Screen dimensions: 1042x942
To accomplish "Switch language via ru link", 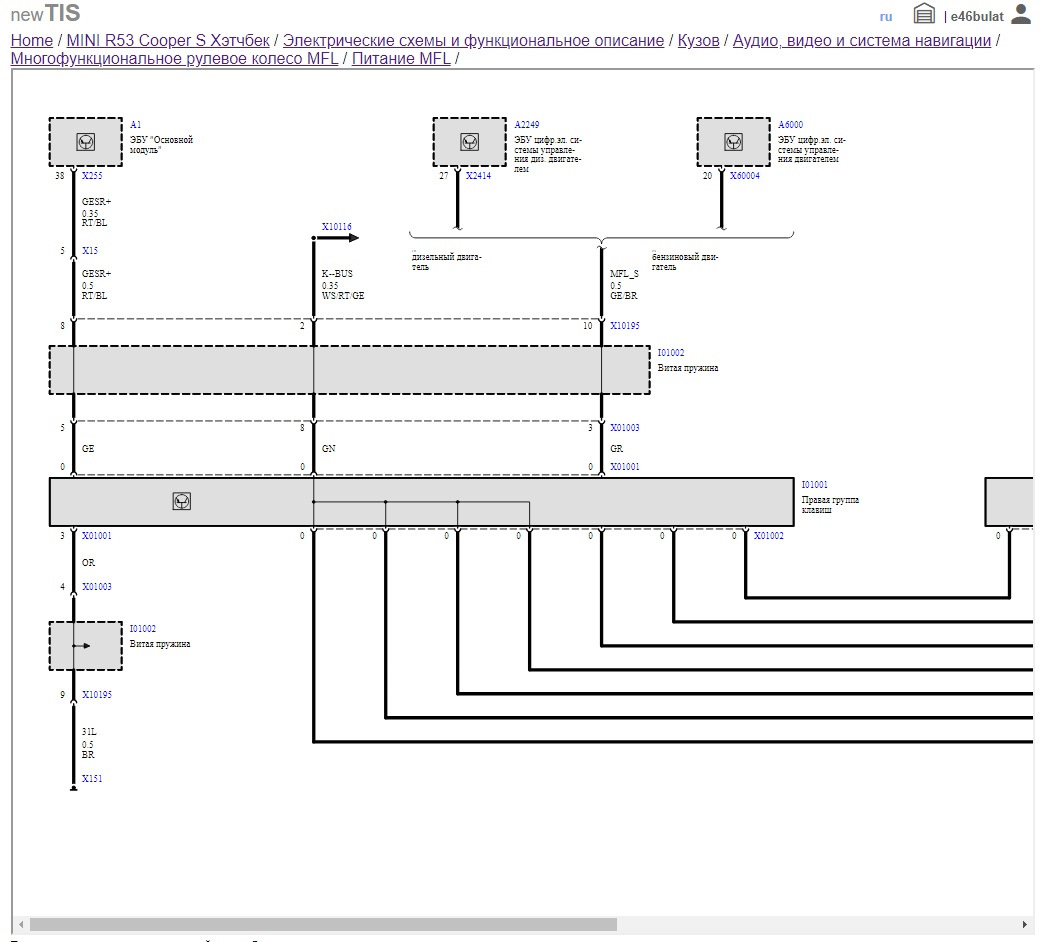I will pos(886,17).
